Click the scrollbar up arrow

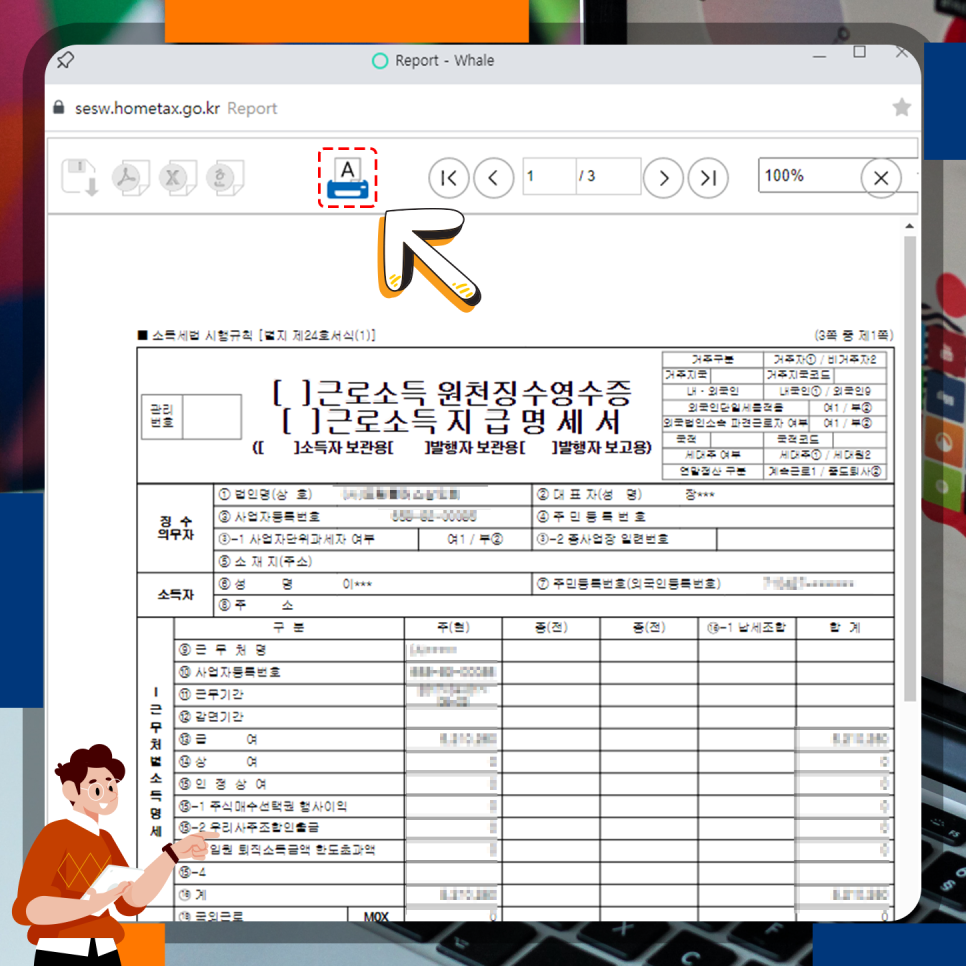click(909, 226)
